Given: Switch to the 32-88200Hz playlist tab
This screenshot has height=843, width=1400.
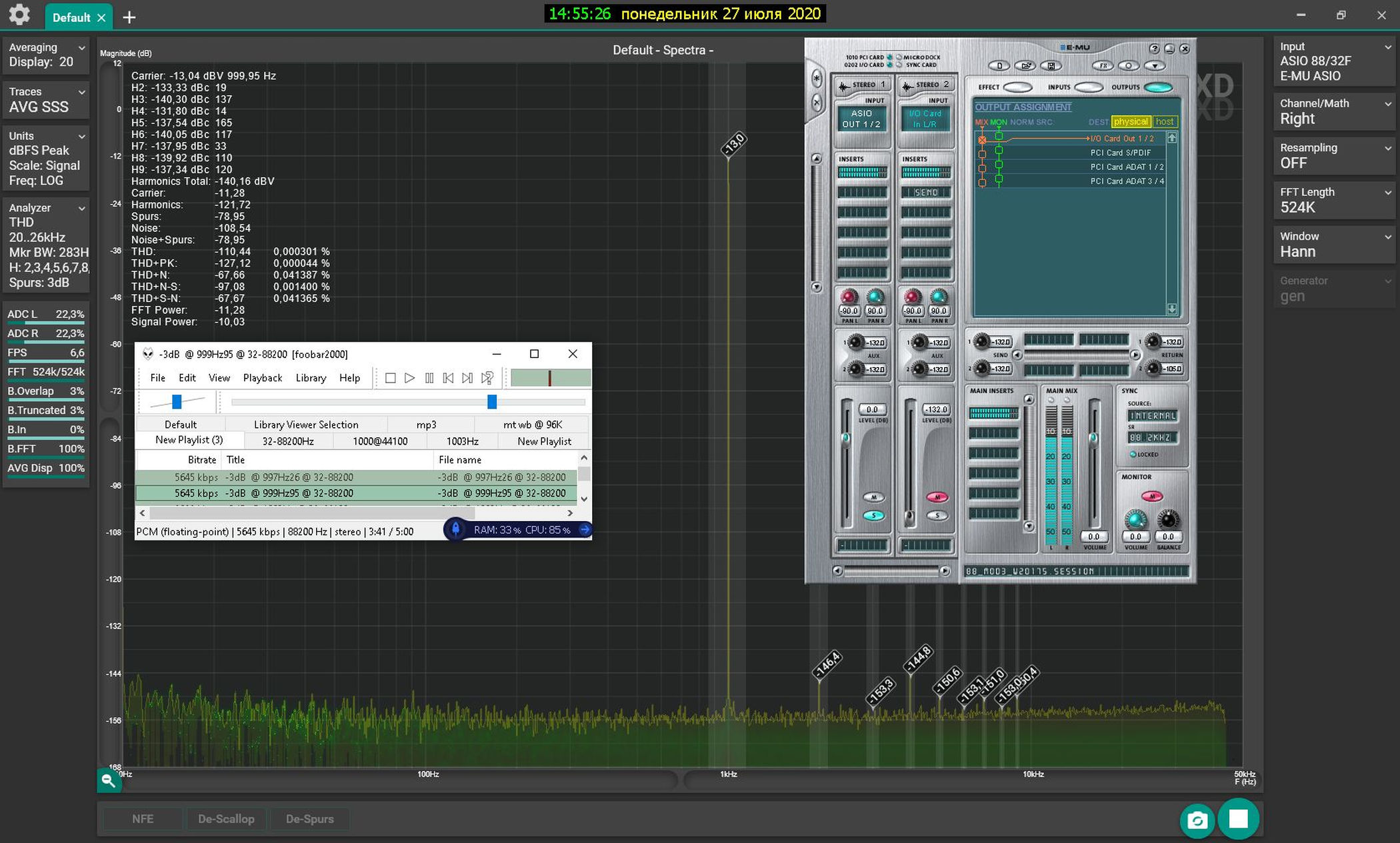Looking at the screenshot, I should [x=288, y=441].
